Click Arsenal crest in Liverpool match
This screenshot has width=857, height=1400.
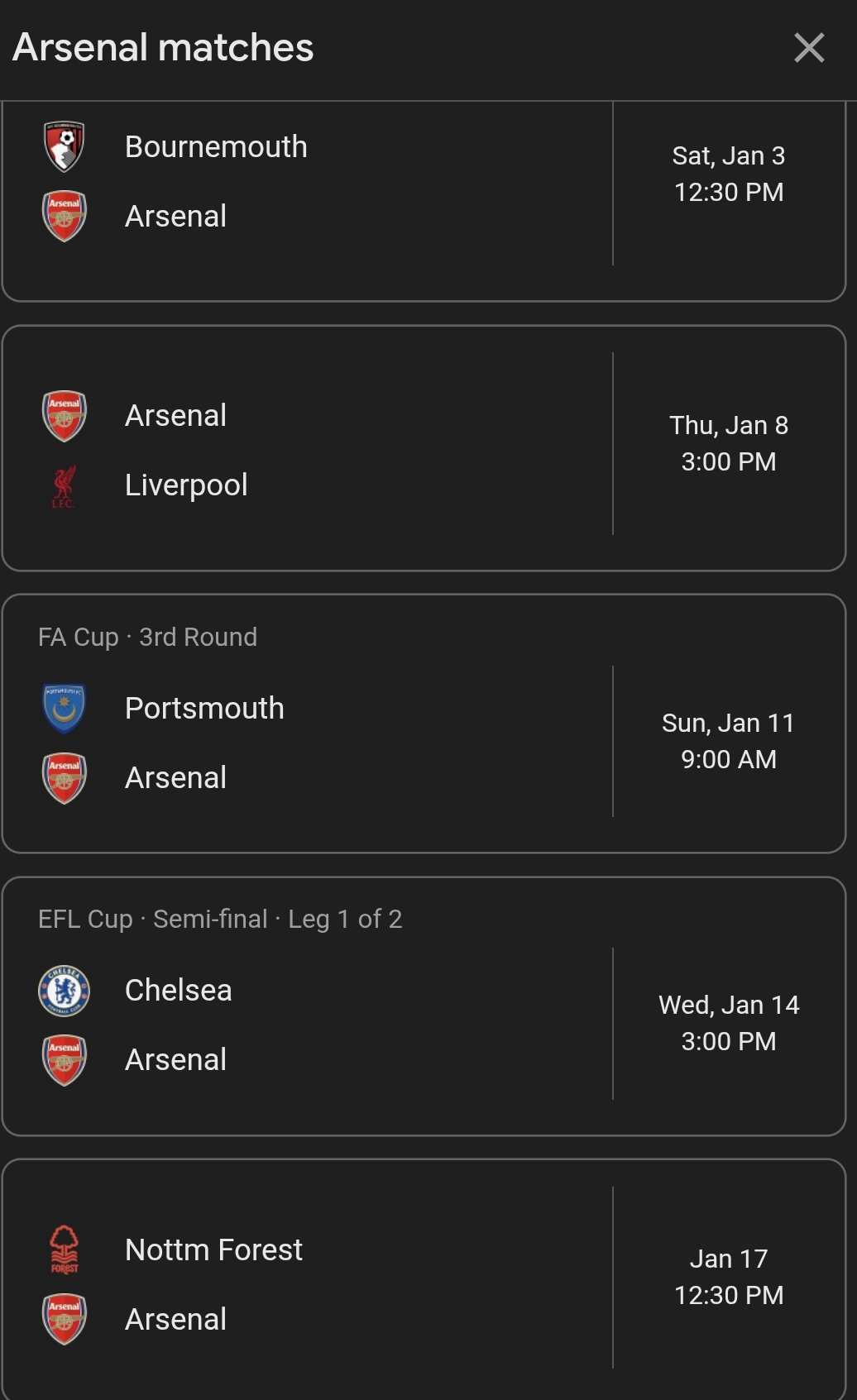(x=65, y=415)
